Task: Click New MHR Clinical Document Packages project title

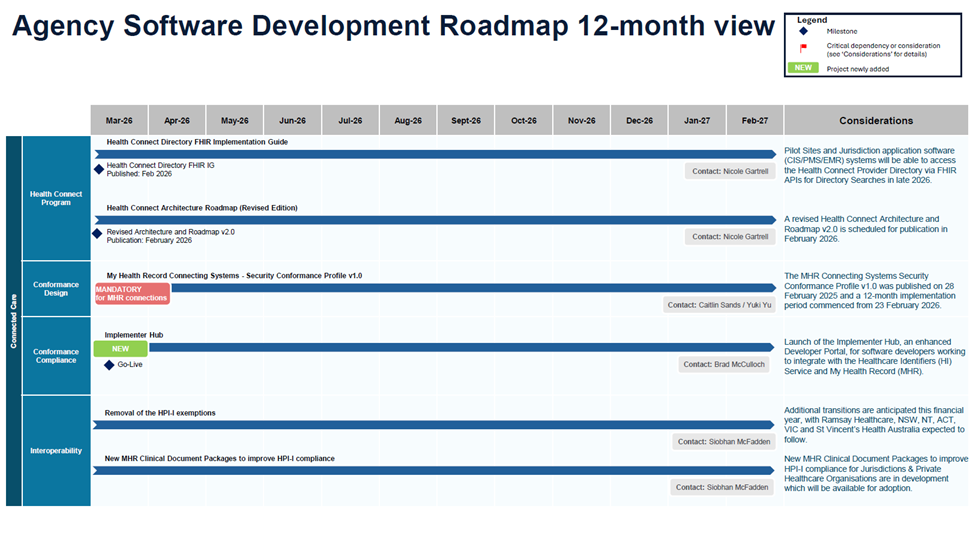Action: [220, 458]
